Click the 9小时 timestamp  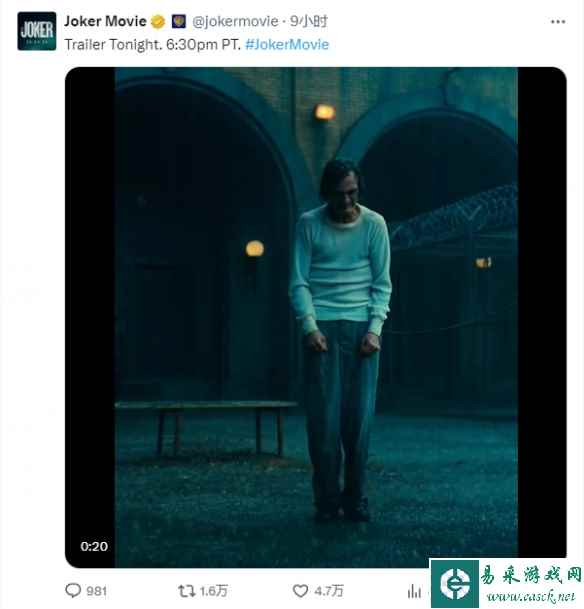pos(309,21)
